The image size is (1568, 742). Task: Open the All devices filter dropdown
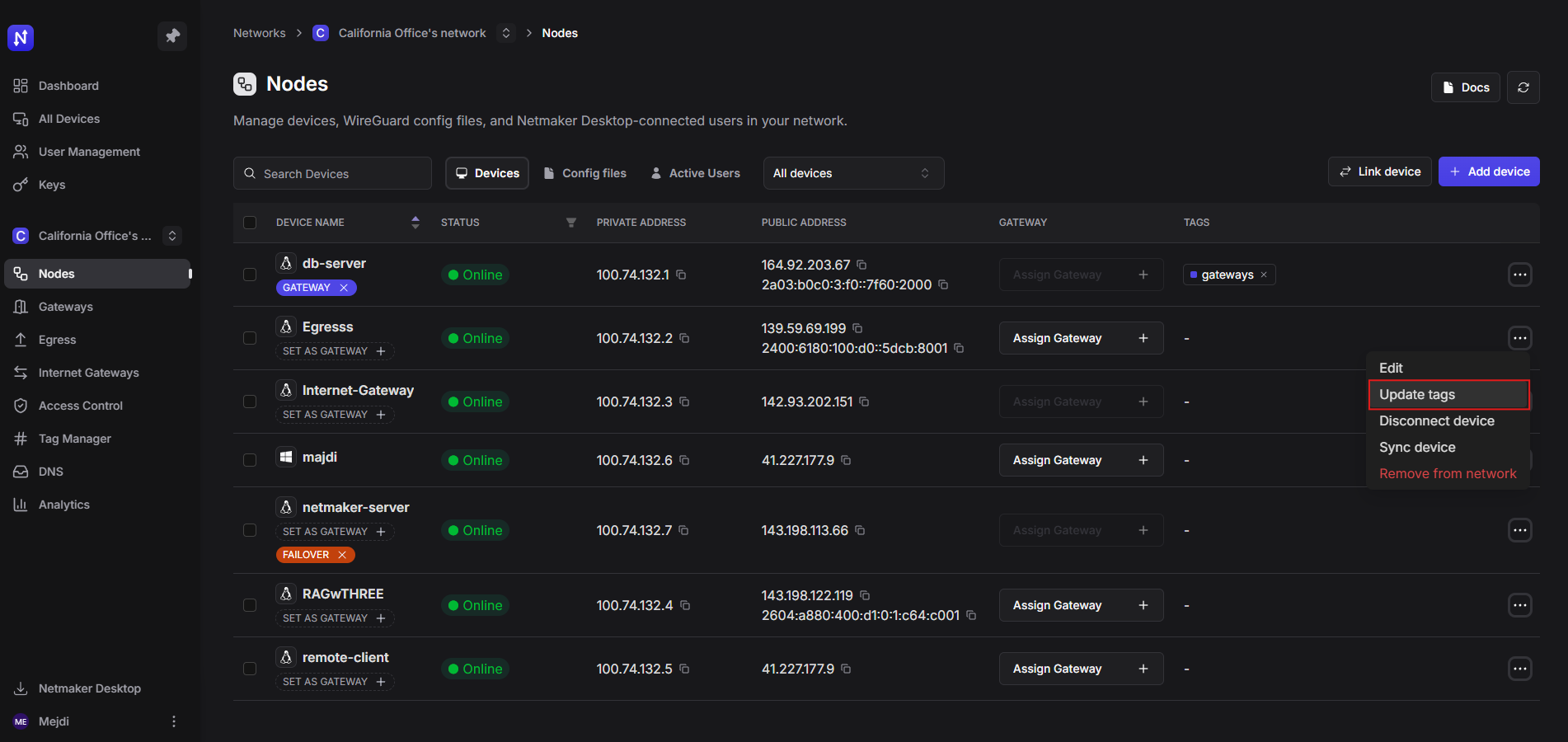pyautogui.click(x=852, y=173)
